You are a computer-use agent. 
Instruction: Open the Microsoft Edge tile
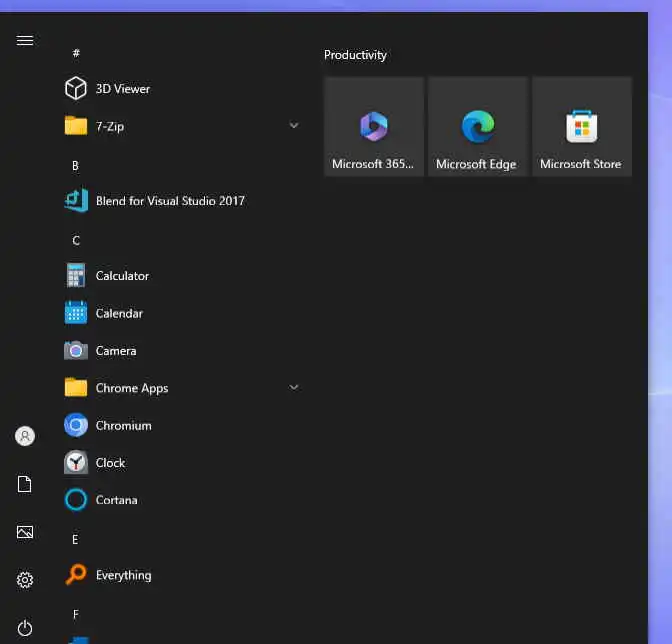pyautogui.click(x=478, y=127)
